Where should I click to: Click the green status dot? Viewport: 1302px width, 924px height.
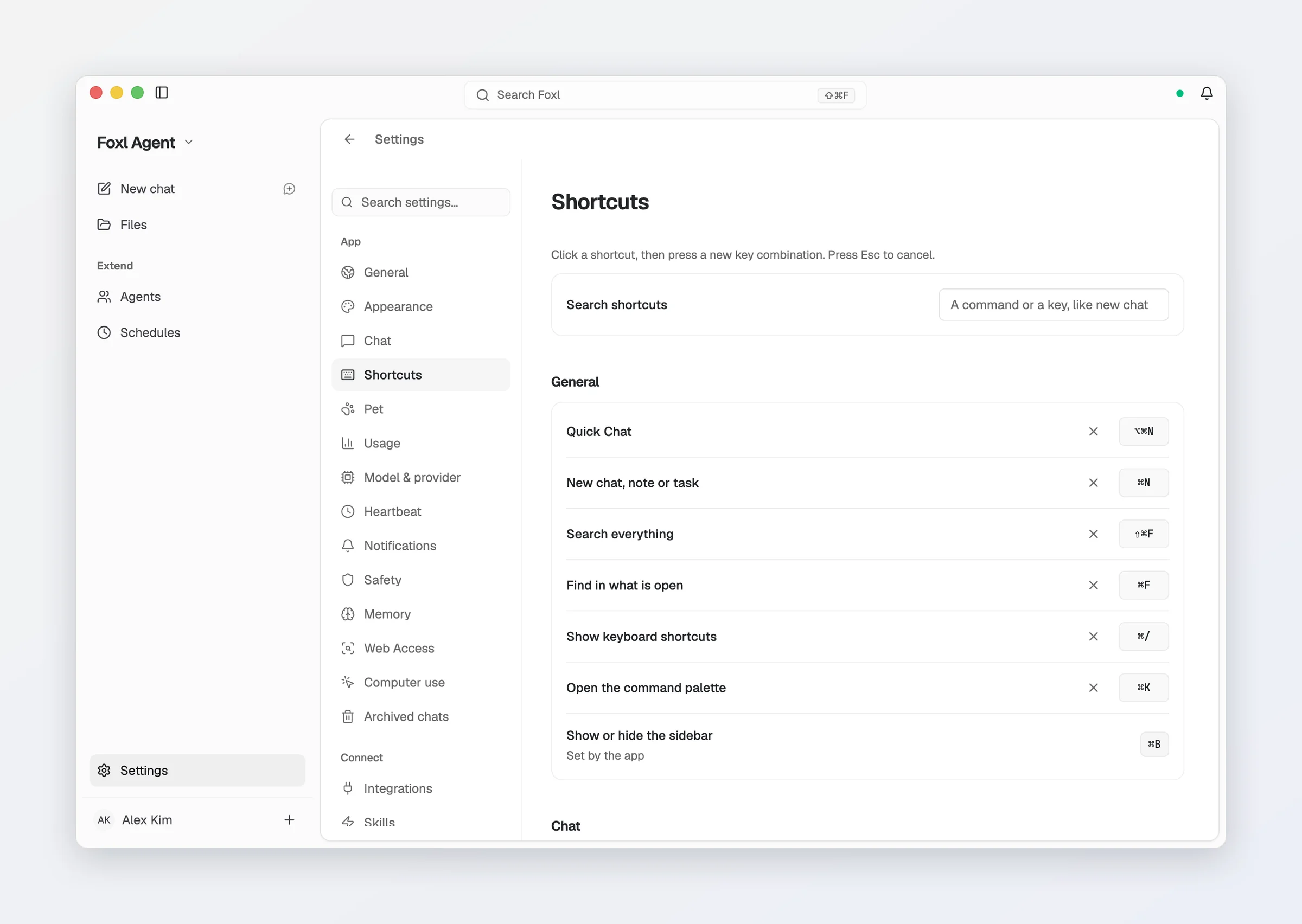[x=1179, y=93]
